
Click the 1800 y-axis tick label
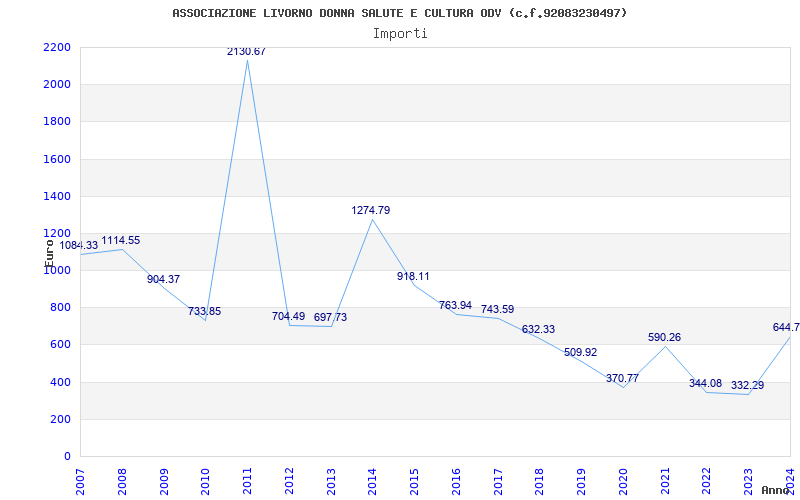(57, 122)
